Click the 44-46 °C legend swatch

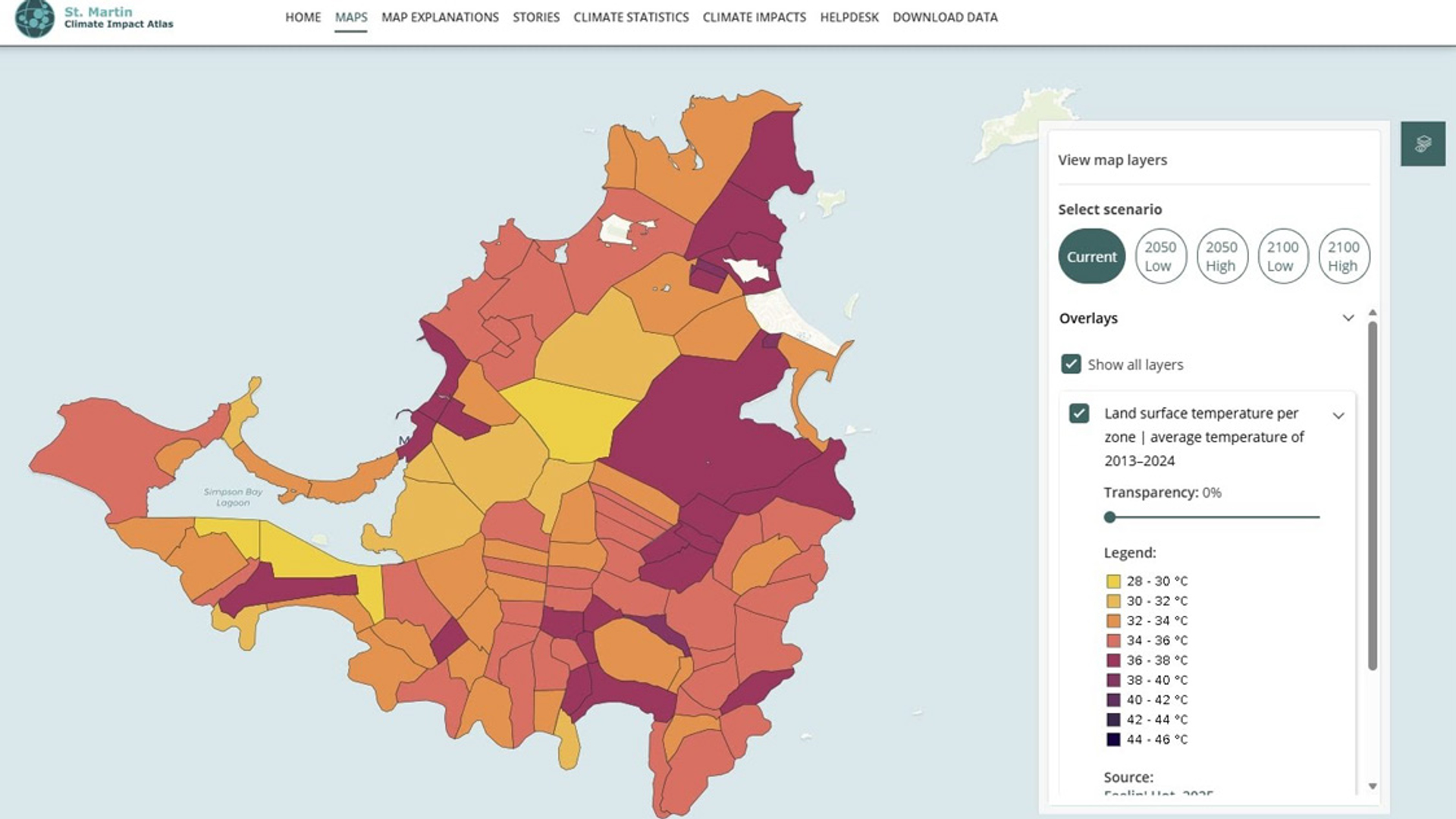coord(1112,739)
